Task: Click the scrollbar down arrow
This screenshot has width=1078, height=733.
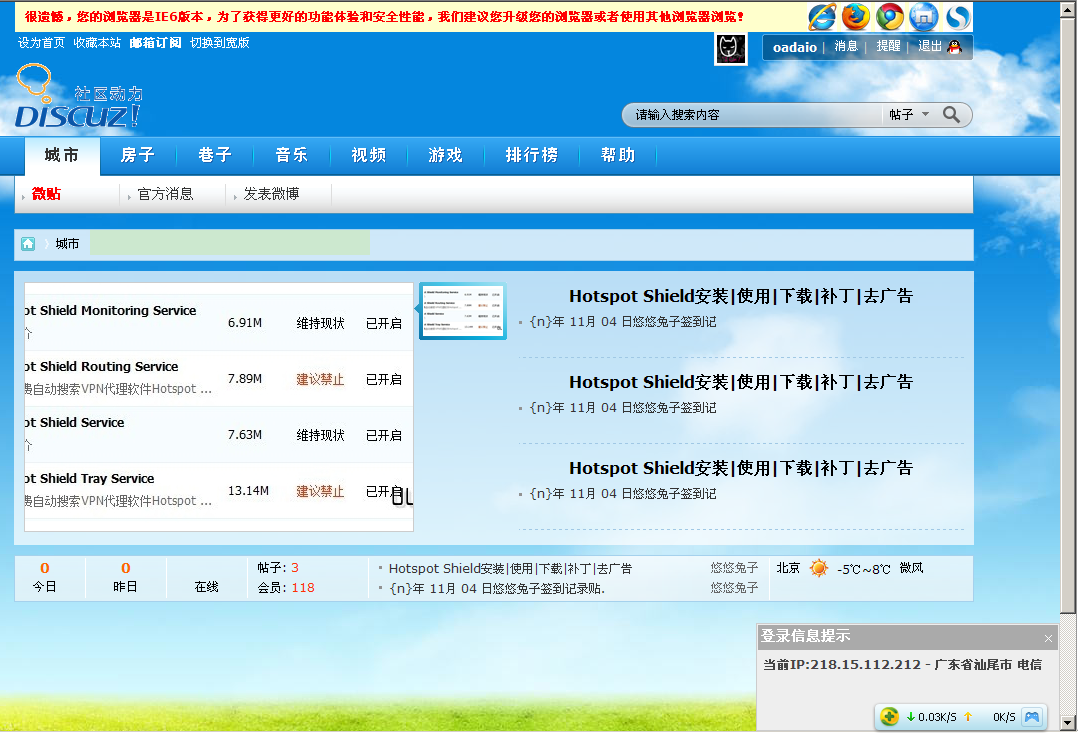Action: [1068, 723]
